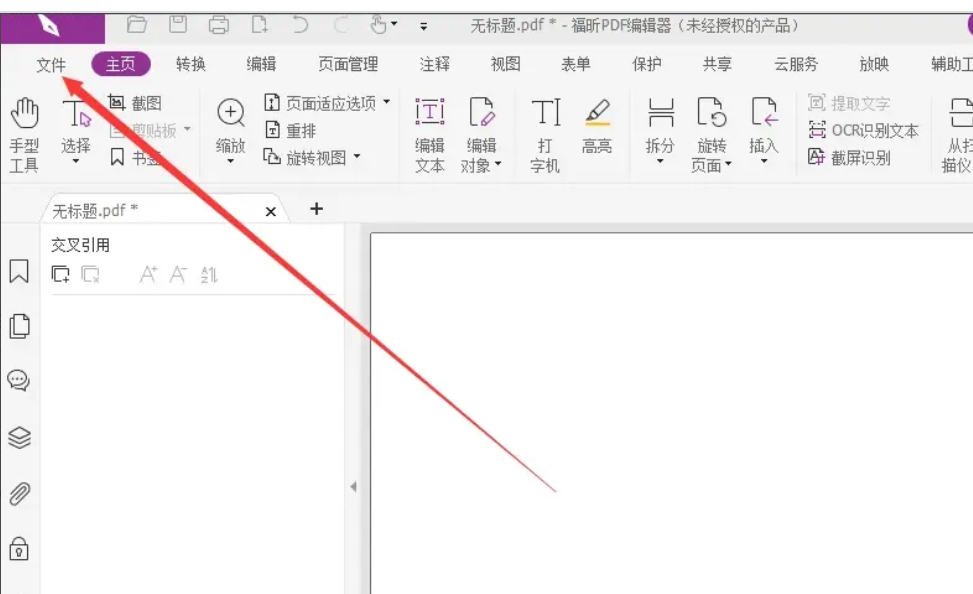Click the plus button to add new tab
This screenshot has width=973, height=594.
click(x=316, y=209)
